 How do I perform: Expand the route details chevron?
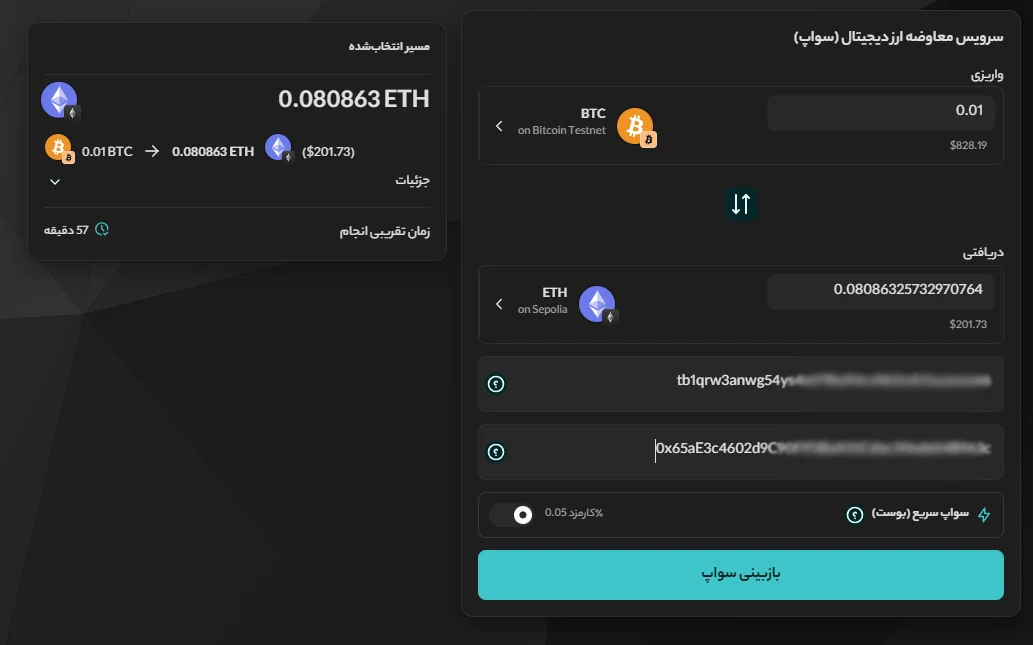55,181
